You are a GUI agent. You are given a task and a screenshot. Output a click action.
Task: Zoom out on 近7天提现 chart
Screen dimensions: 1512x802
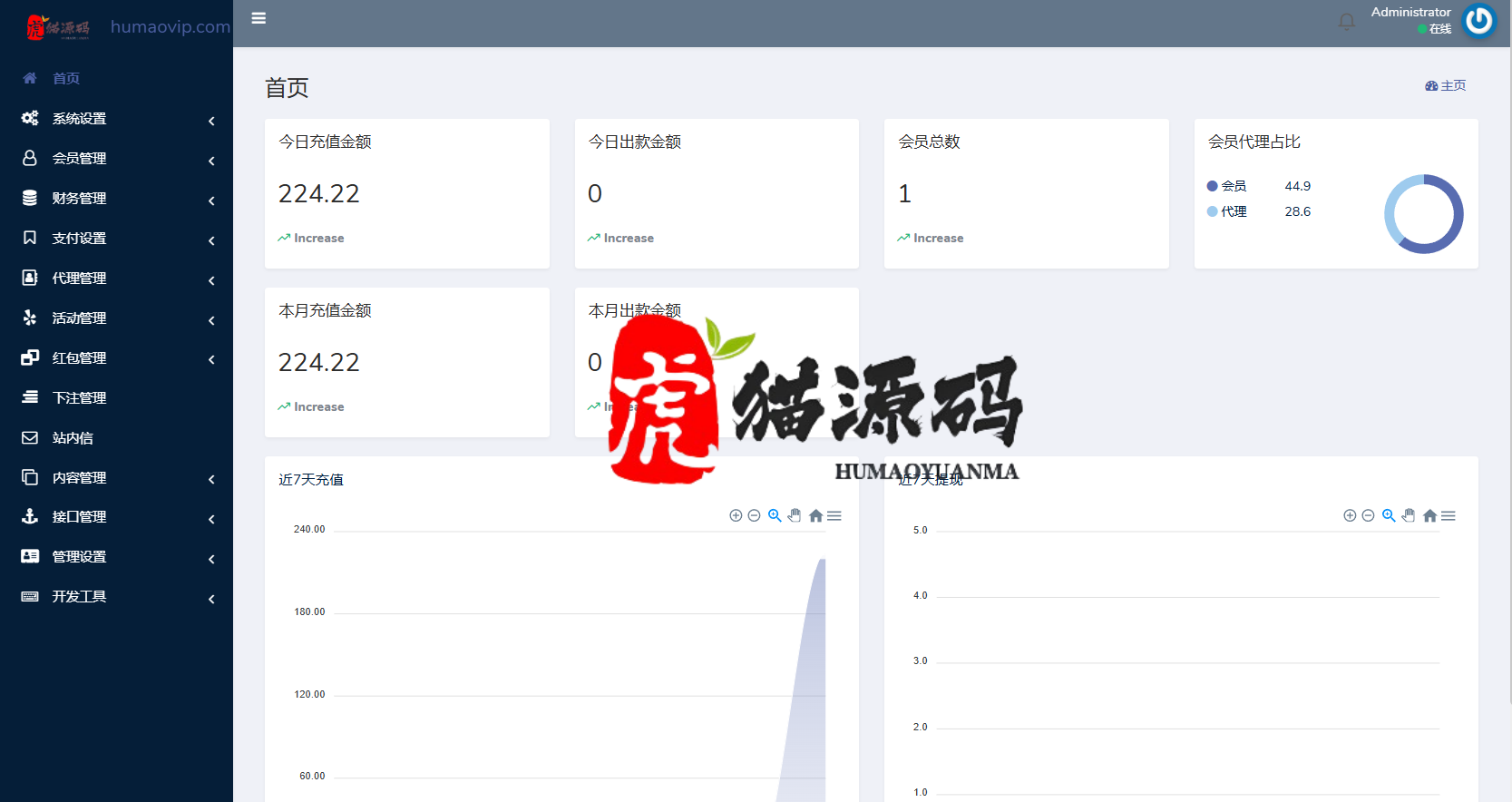point(1368,515)
